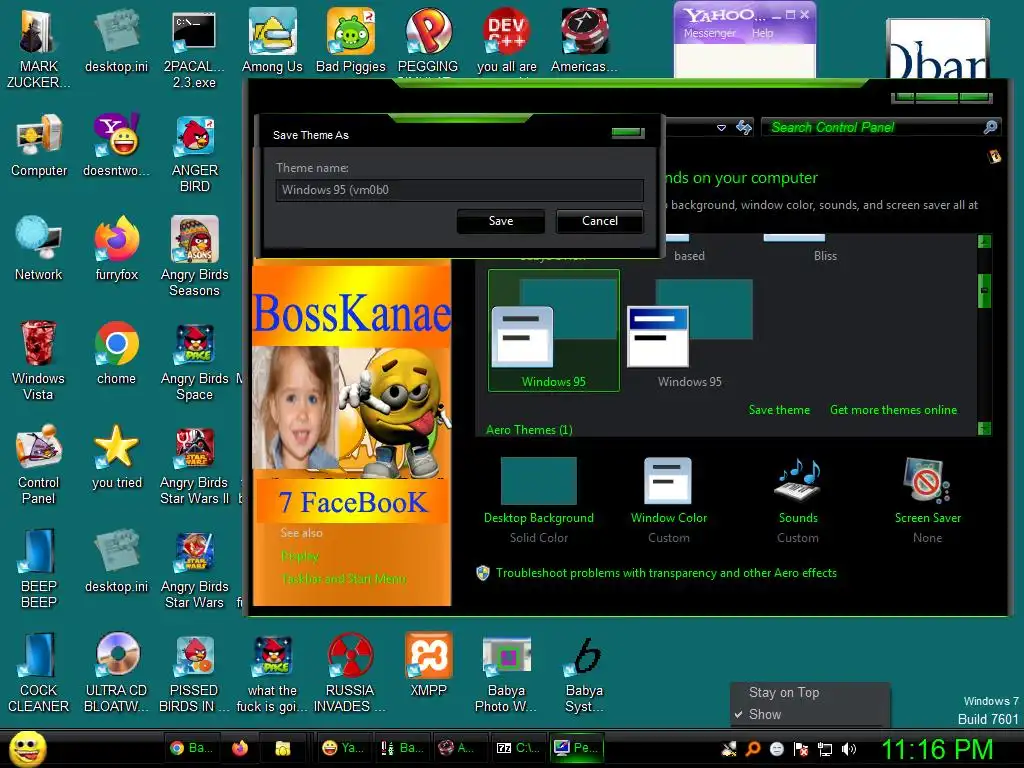Open the help icon in Personalization window
Screen dimensions: 1024x768
[x=994, y=157]
